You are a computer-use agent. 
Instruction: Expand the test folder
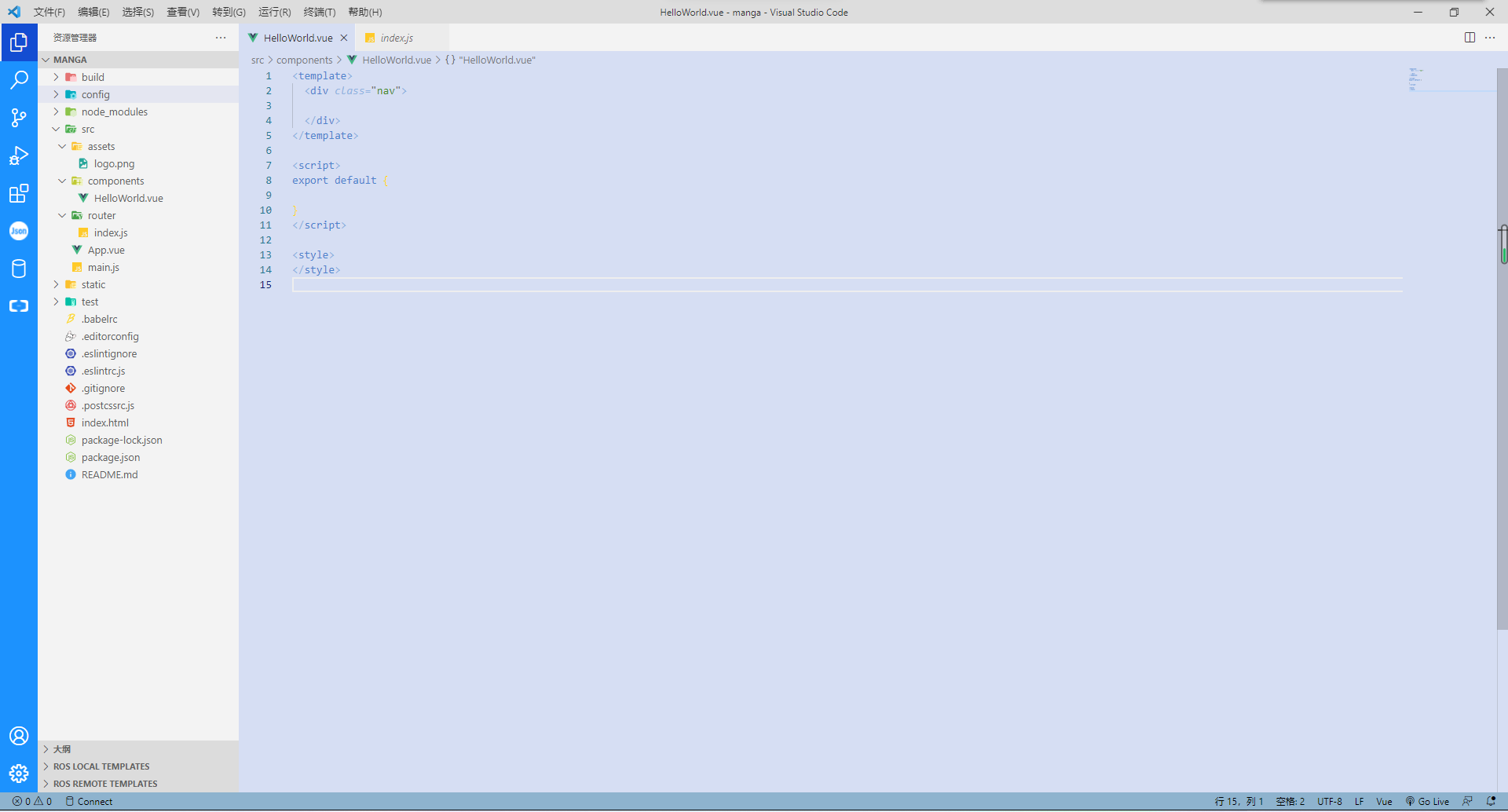(138, 302)
